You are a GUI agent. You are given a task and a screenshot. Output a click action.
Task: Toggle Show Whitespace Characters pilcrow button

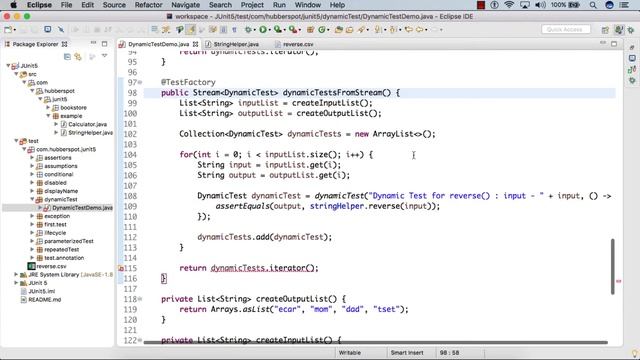click(x=234, y=29)
